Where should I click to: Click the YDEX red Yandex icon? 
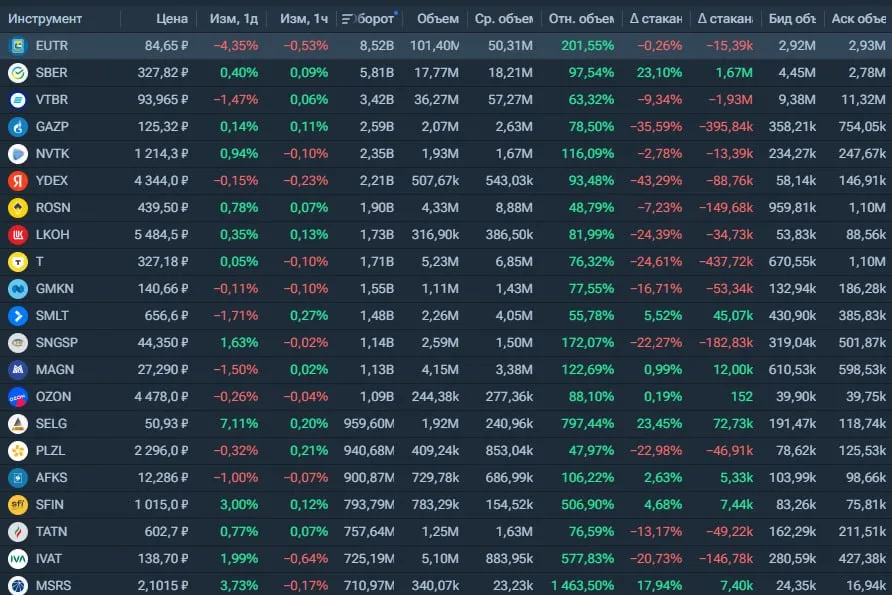pos(18,181)
